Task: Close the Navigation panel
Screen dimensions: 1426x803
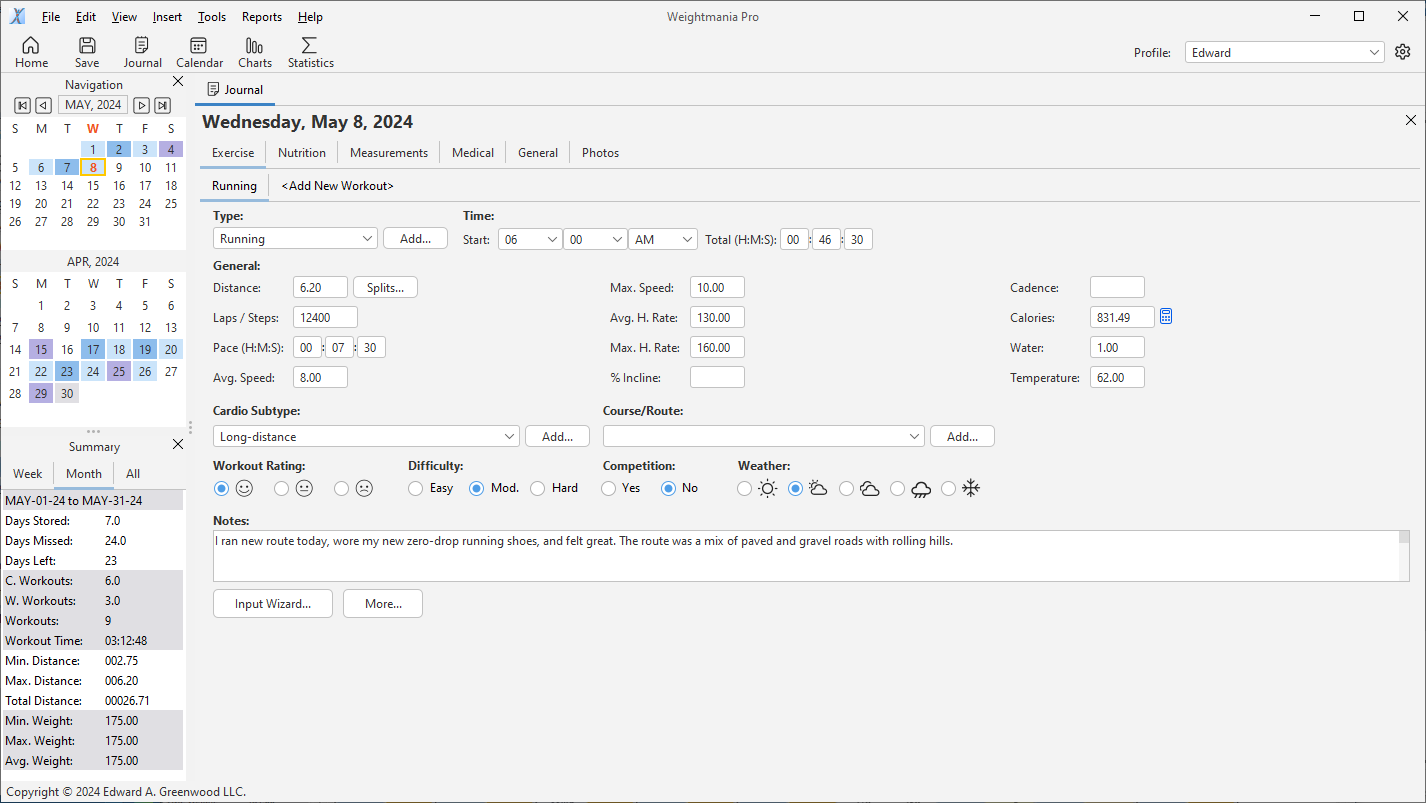Action: [x=178, y=82]
